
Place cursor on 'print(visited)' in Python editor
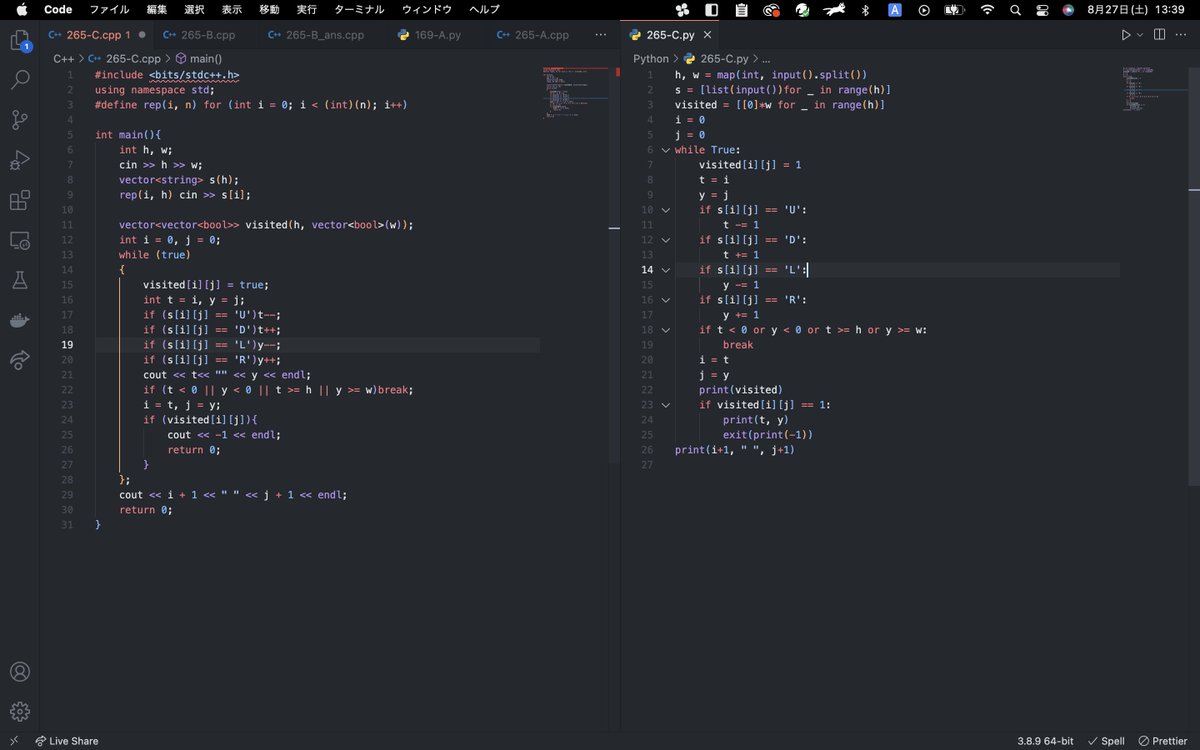[x=741, y=390]
